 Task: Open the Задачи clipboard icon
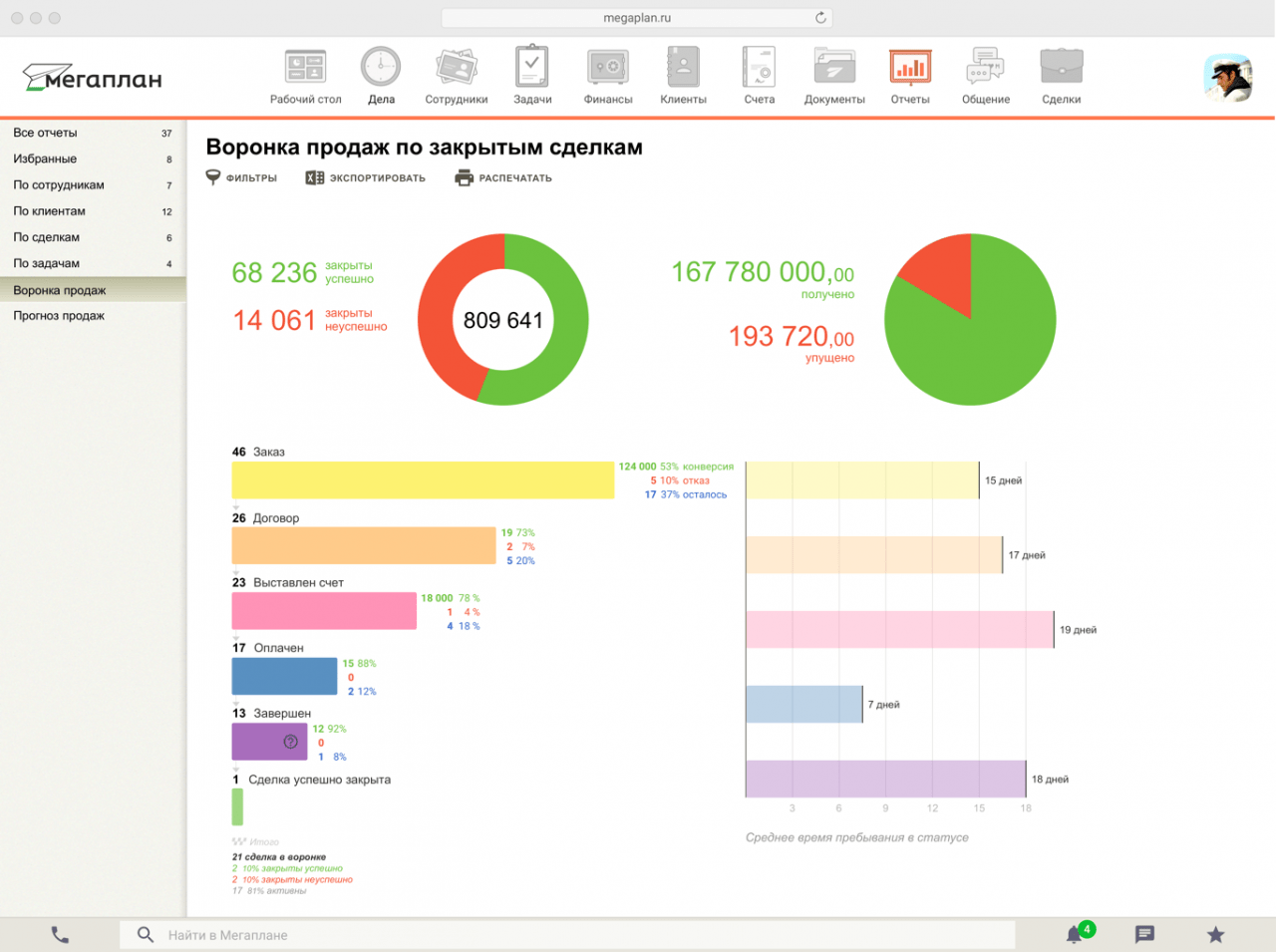pos(532,67)
